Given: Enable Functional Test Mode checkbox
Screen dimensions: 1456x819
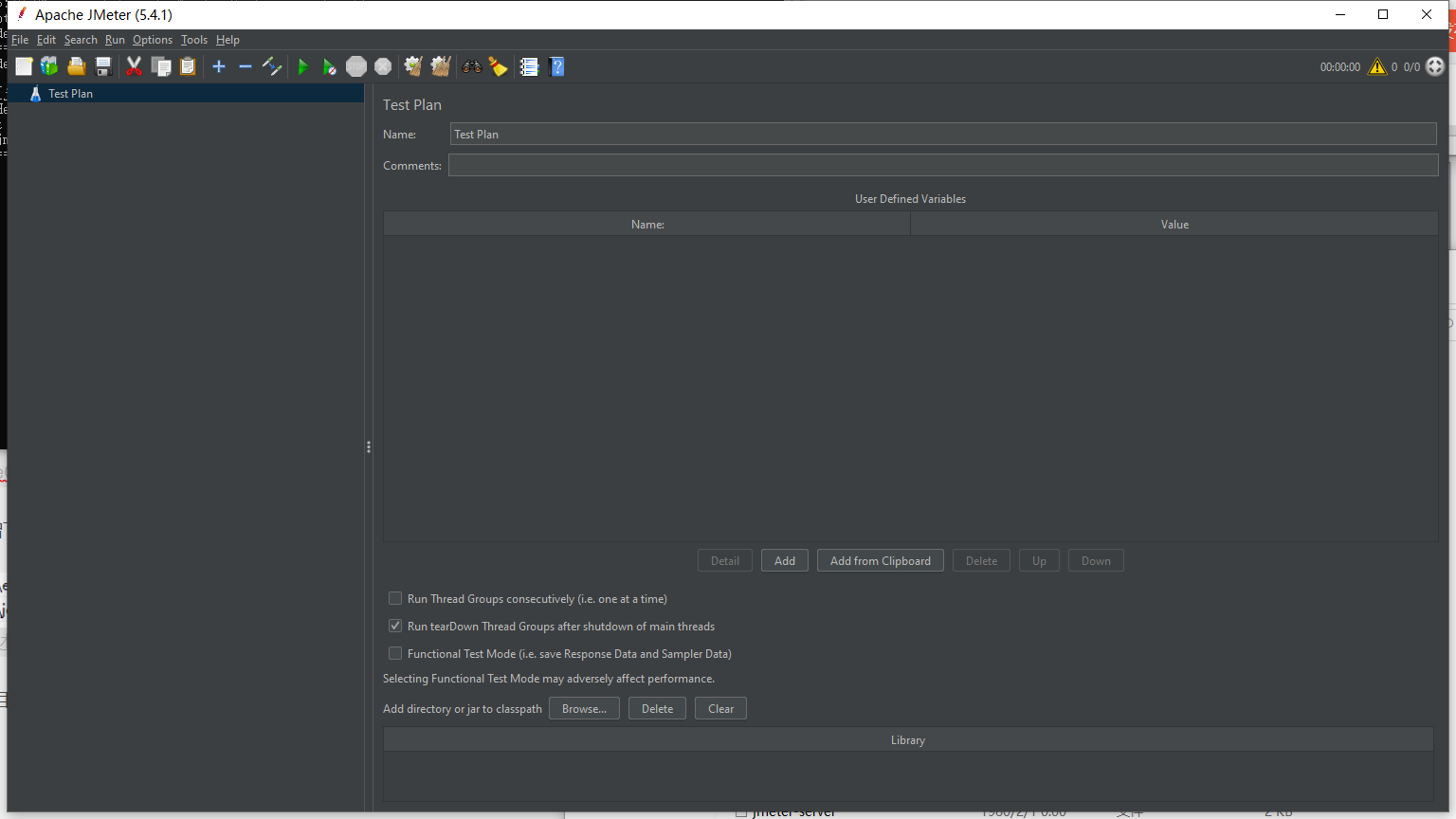Looking at the screenshot, I should tap(395, 654).
